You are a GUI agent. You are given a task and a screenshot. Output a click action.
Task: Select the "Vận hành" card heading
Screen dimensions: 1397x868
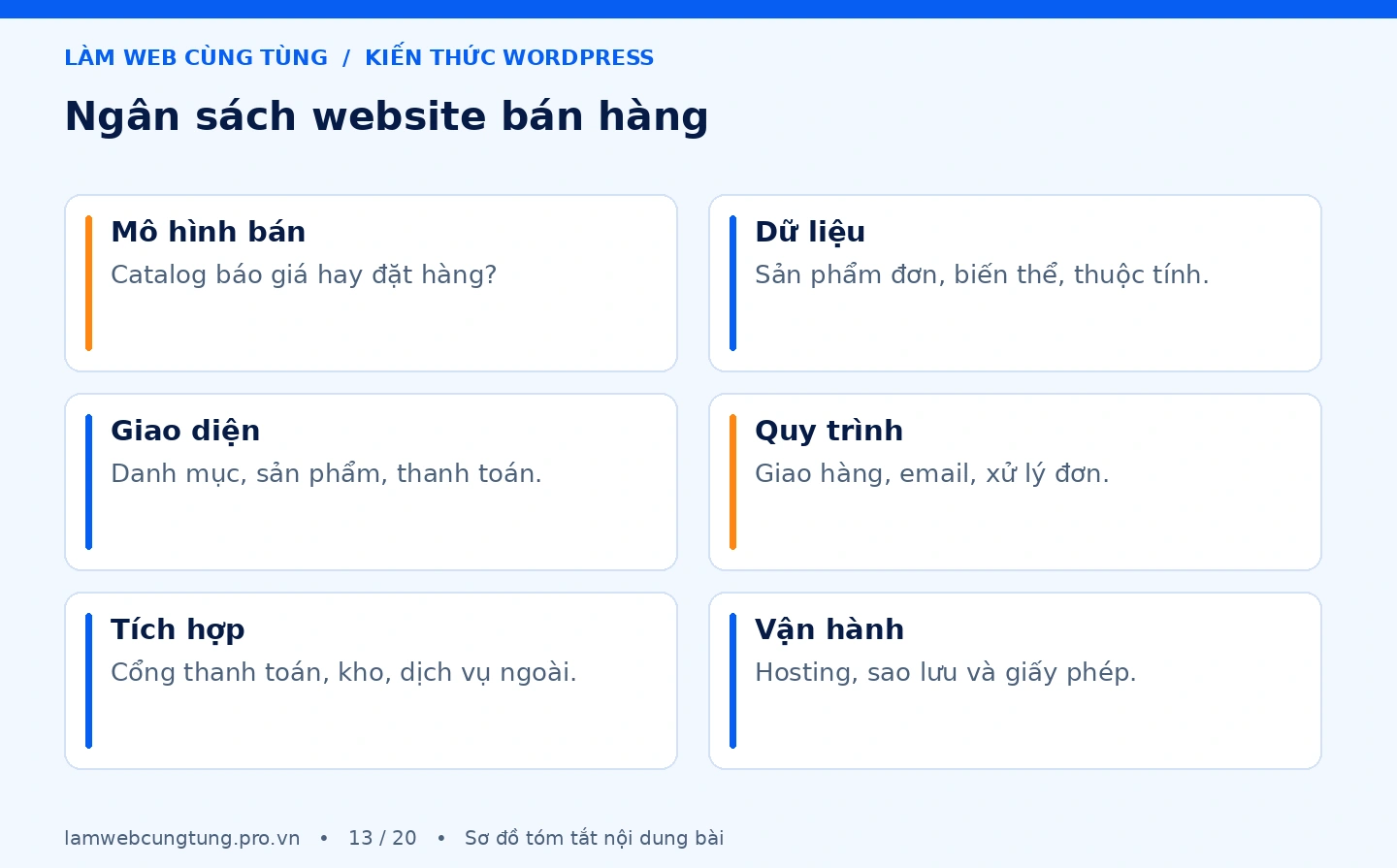click(829, 630)
